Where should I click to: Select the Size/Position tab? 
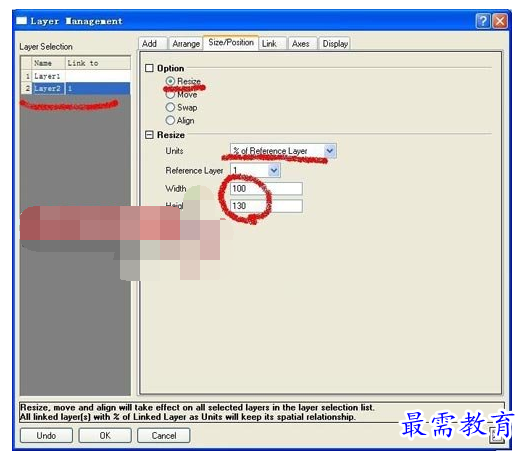231,43
